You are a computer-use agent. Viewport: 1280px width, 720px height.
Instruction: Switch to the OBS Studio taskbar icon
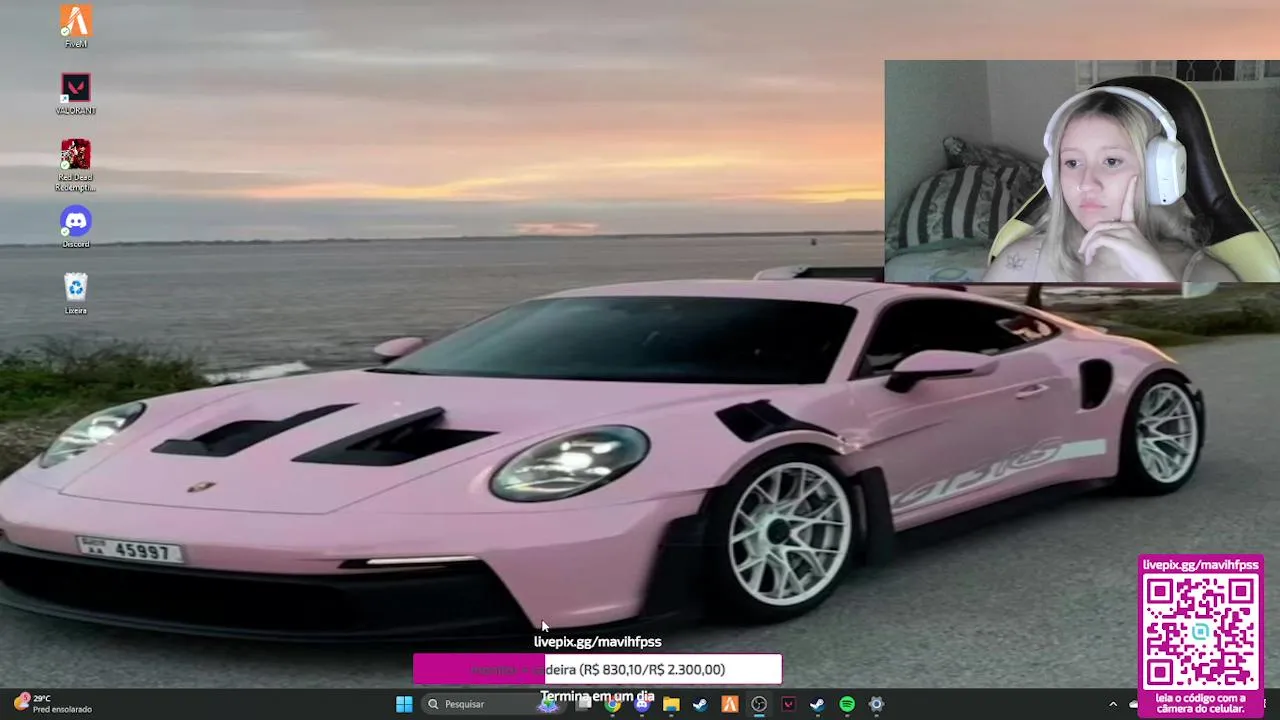pos(759,704)
